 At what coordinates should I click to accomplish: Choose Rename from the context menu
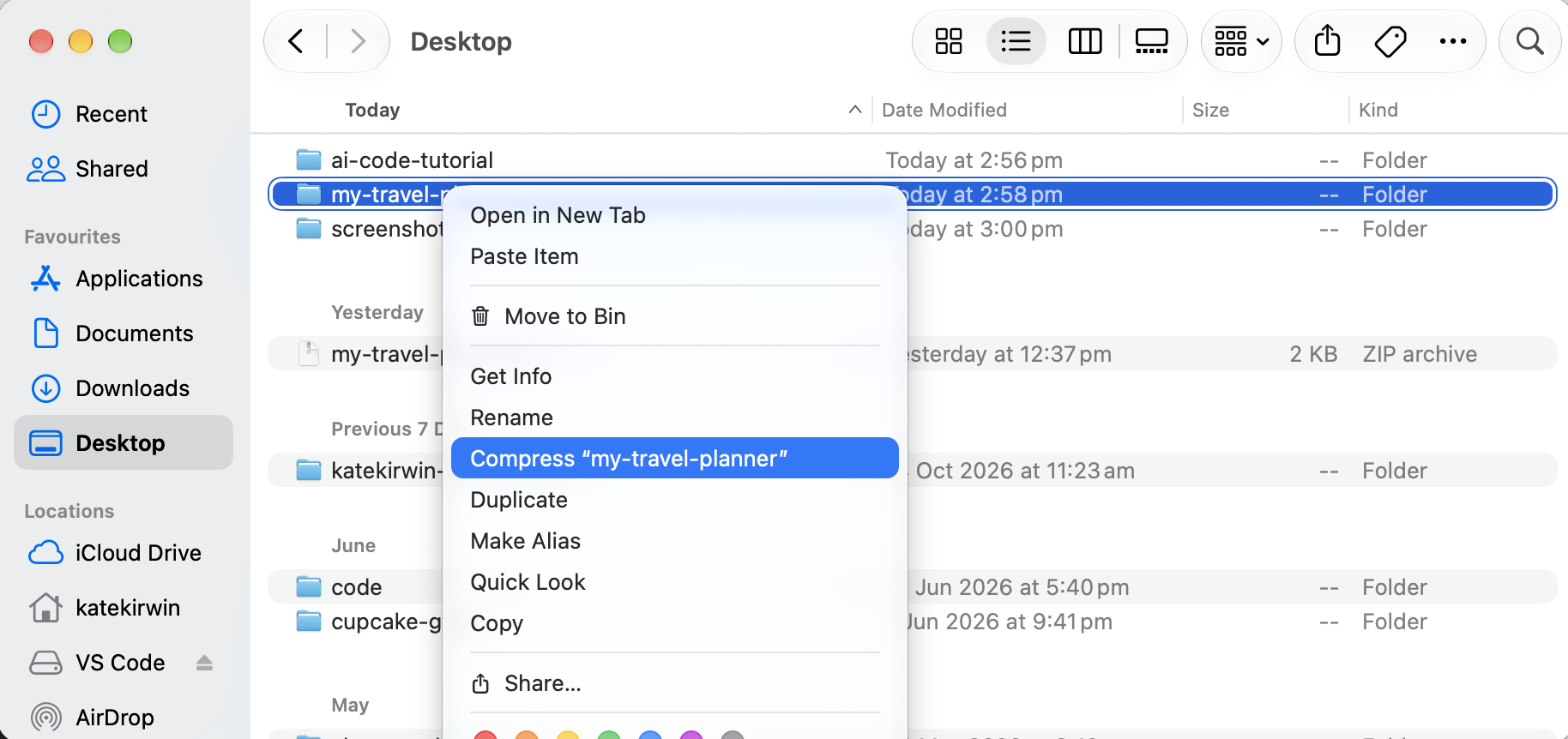pos(674,418)
